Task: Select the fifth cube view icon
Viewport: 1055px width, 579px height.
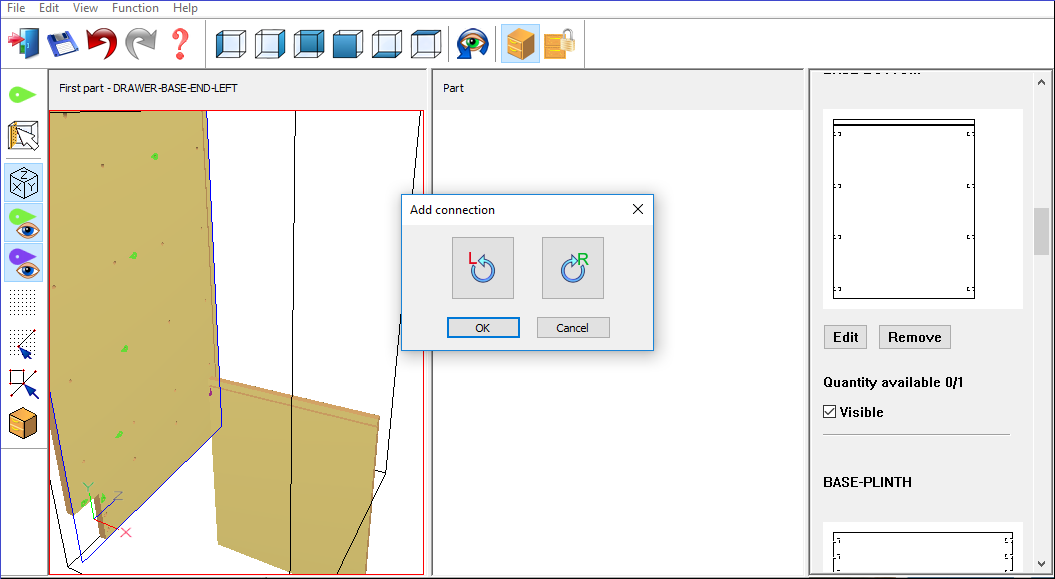Action: pyautogui.click(x=387, y=44)
